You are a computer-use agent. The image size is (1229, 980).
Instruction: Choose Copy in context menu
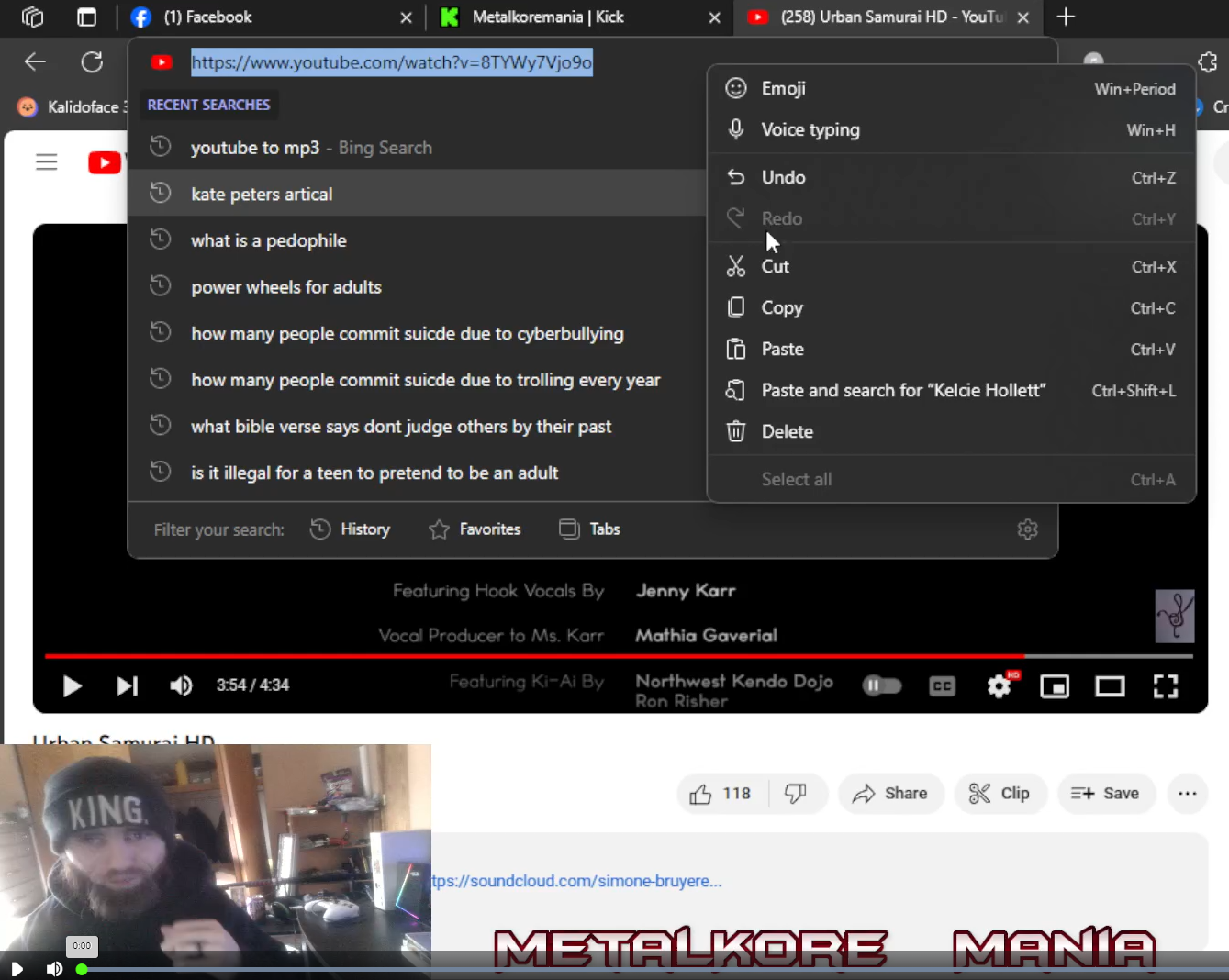pos(951,308)
